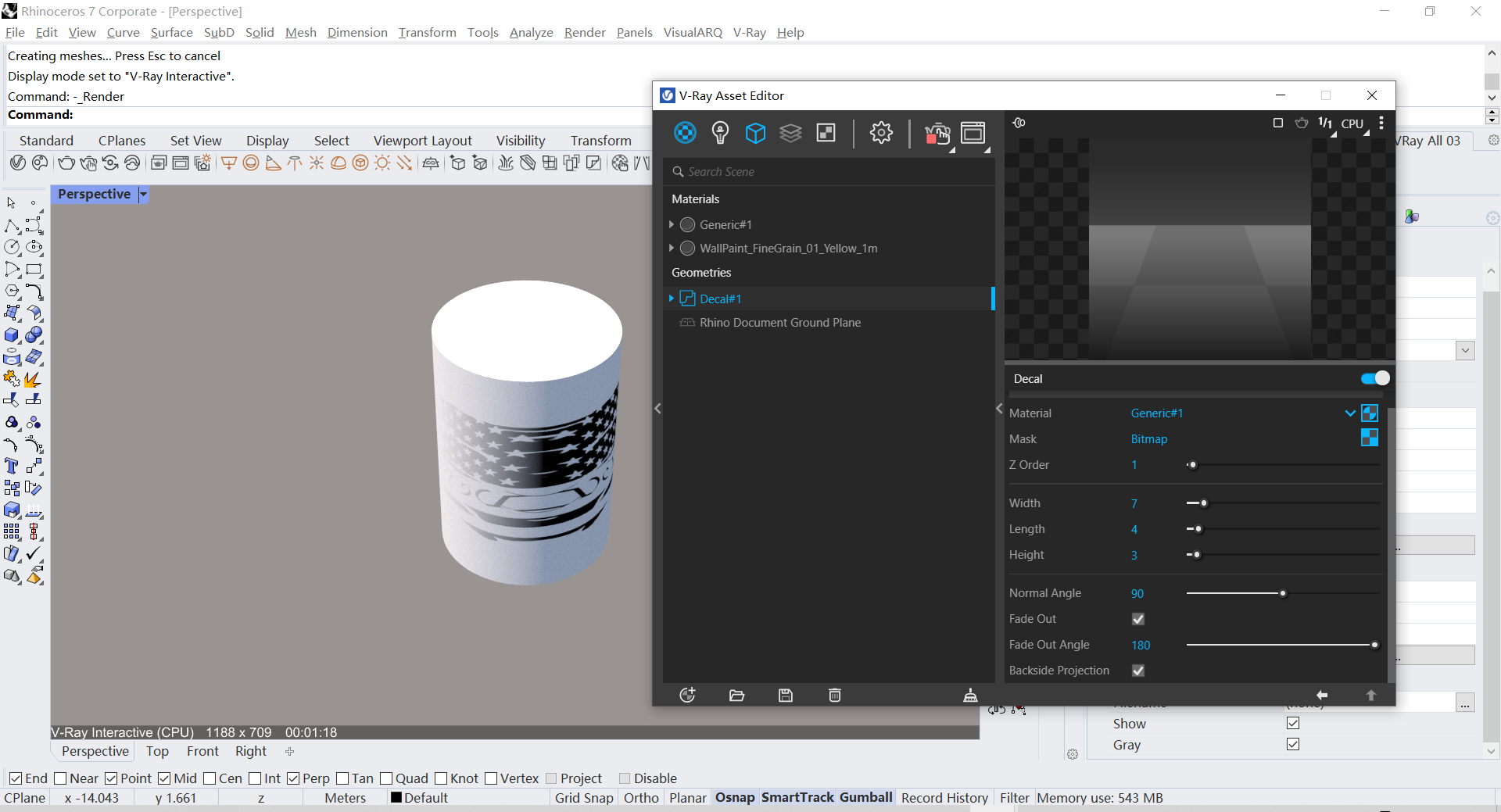
Task: Click the Record History button
Action: coord(944,798)
